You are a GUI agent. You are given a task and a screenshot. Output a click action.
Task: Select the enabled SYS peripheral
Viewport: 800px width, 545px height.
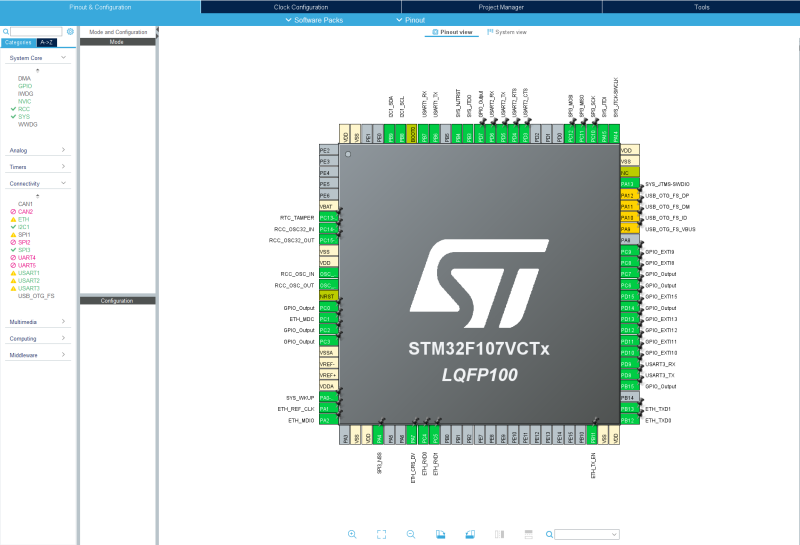click(x=24, y=116)
